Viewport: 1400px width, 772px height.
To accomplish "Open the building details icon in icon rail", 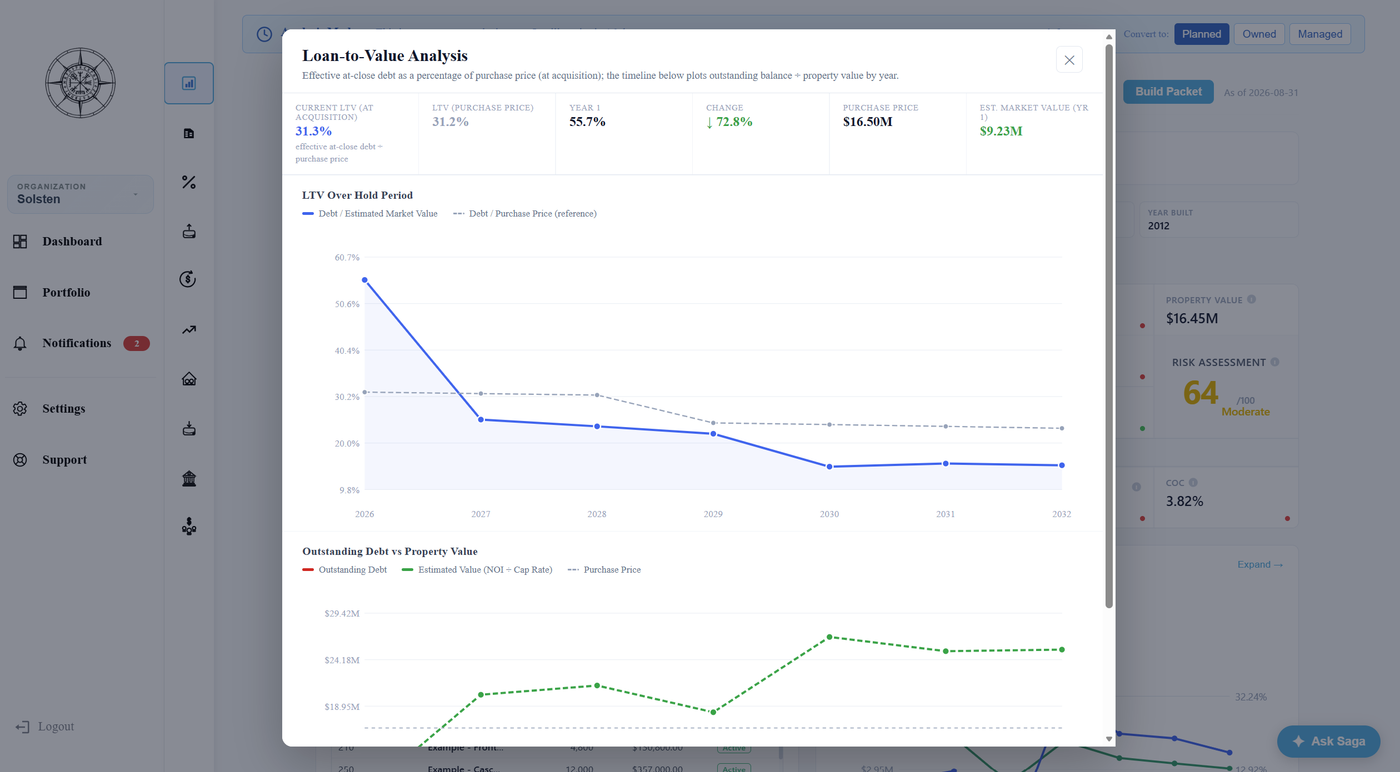I will click(189, 133).
